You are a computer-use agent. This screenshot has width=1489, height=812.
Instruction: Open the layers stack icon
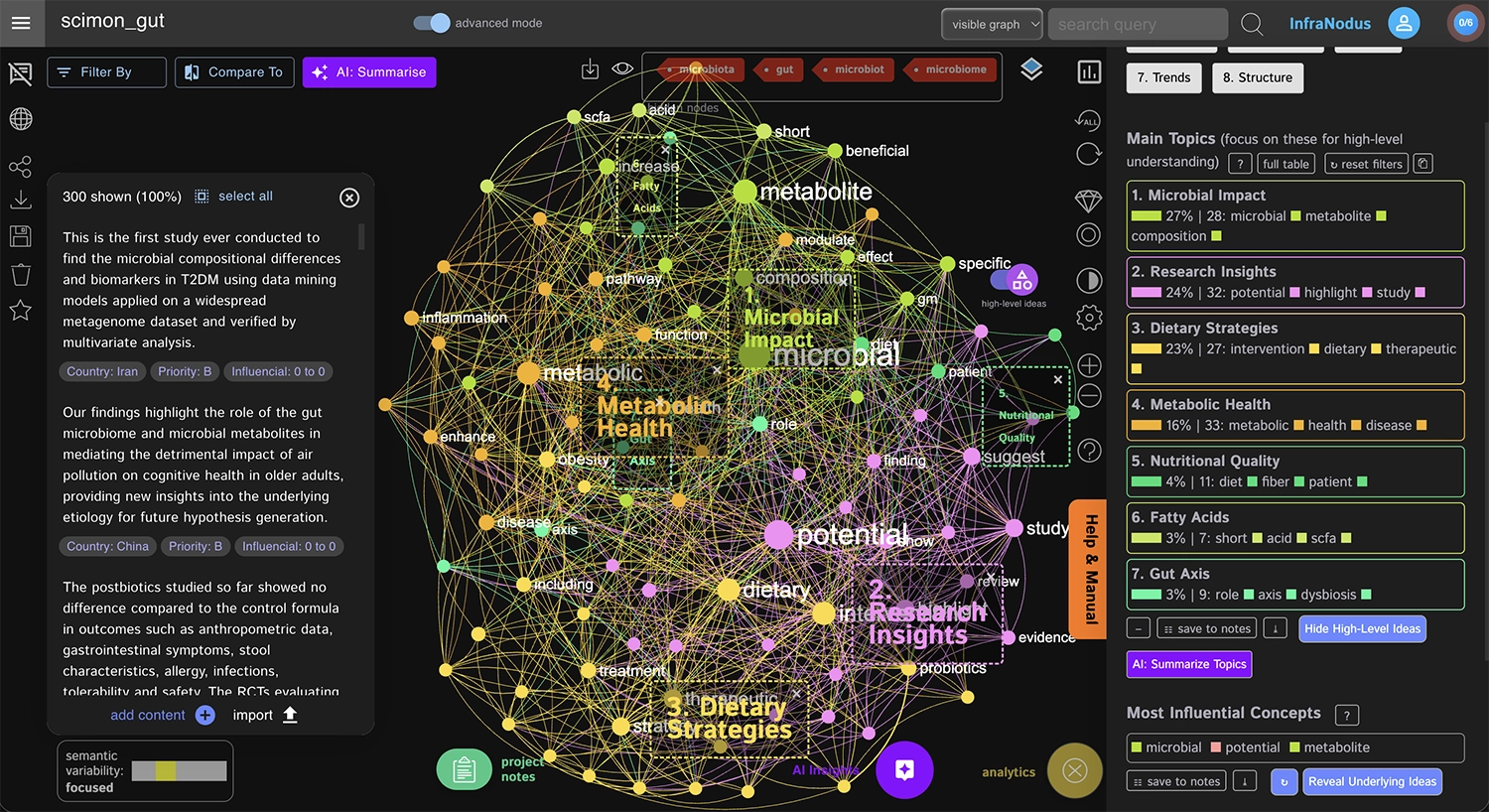click(1031, 69)
